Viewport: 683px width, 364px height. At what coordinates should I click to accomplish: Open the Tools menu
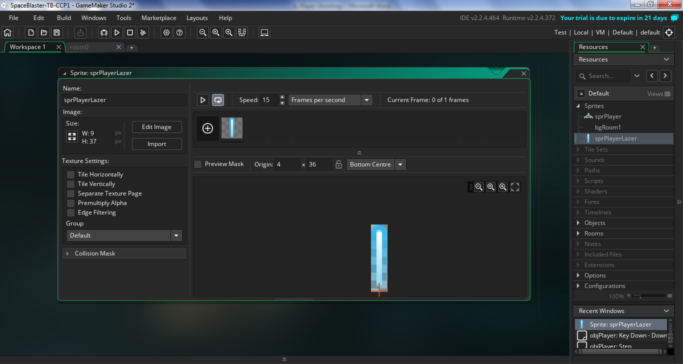124,18
